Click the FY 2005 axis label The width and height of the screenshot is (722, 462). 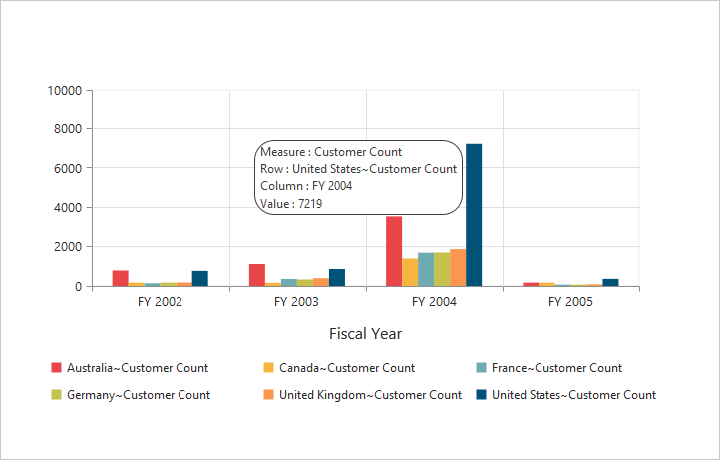(x=571, y=301)
